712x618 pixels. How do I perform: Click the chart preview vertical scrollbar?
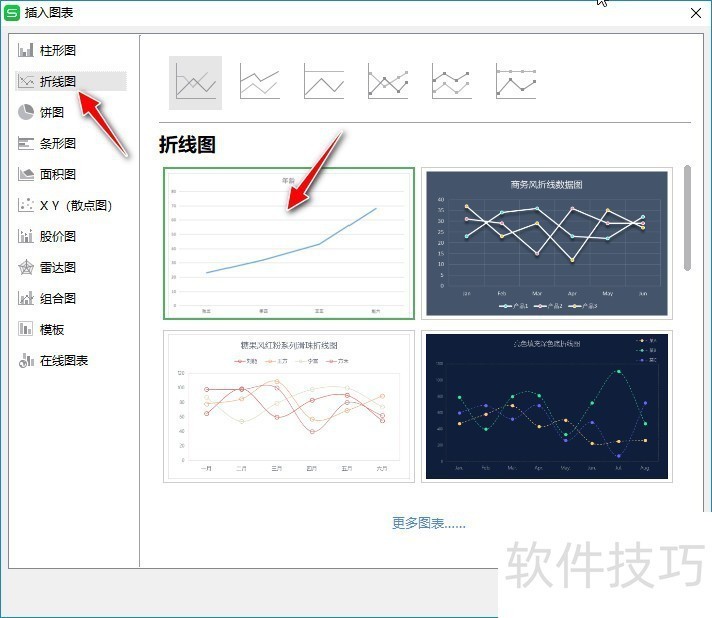(x=687, y=218)
